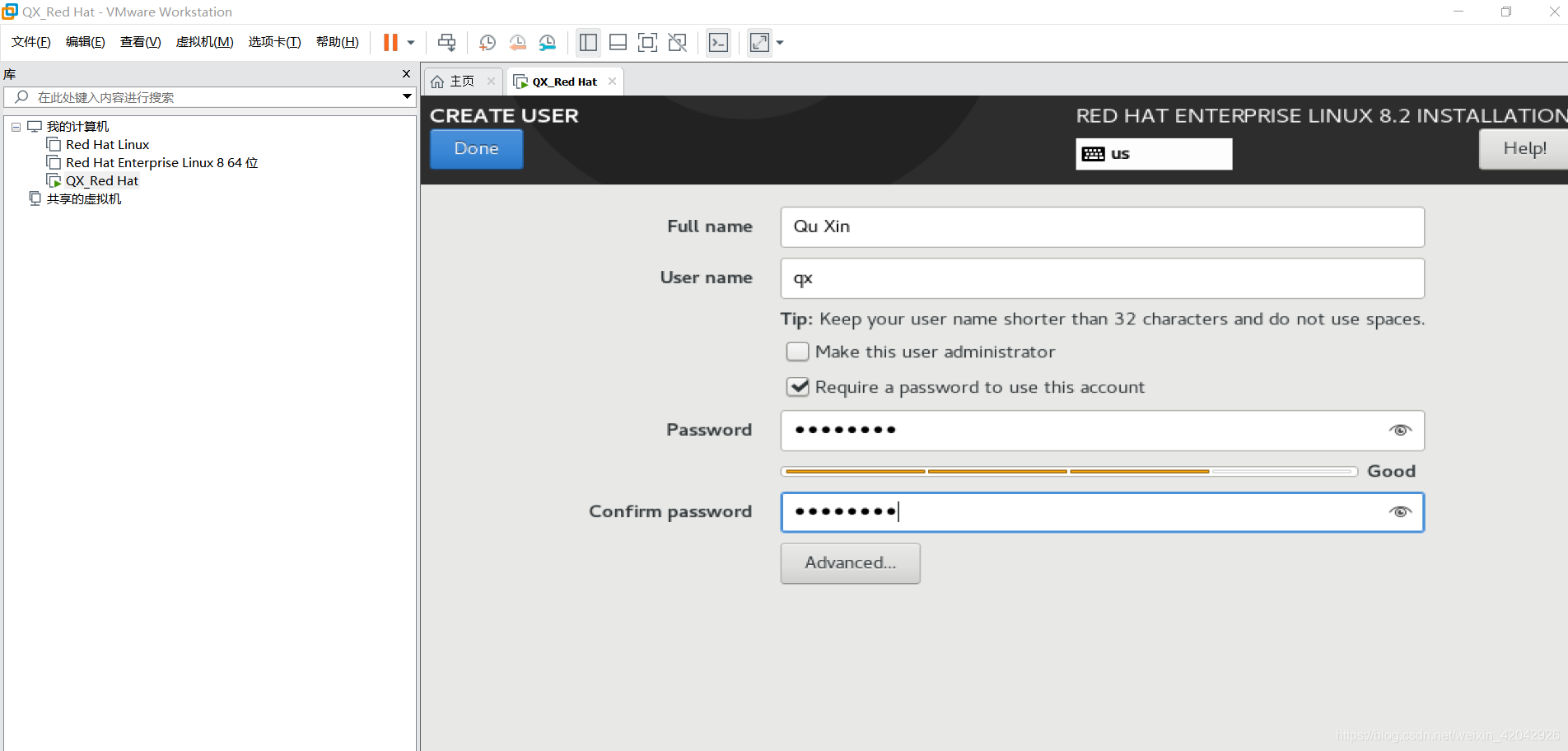Switch to the 主页 tab

454,82
